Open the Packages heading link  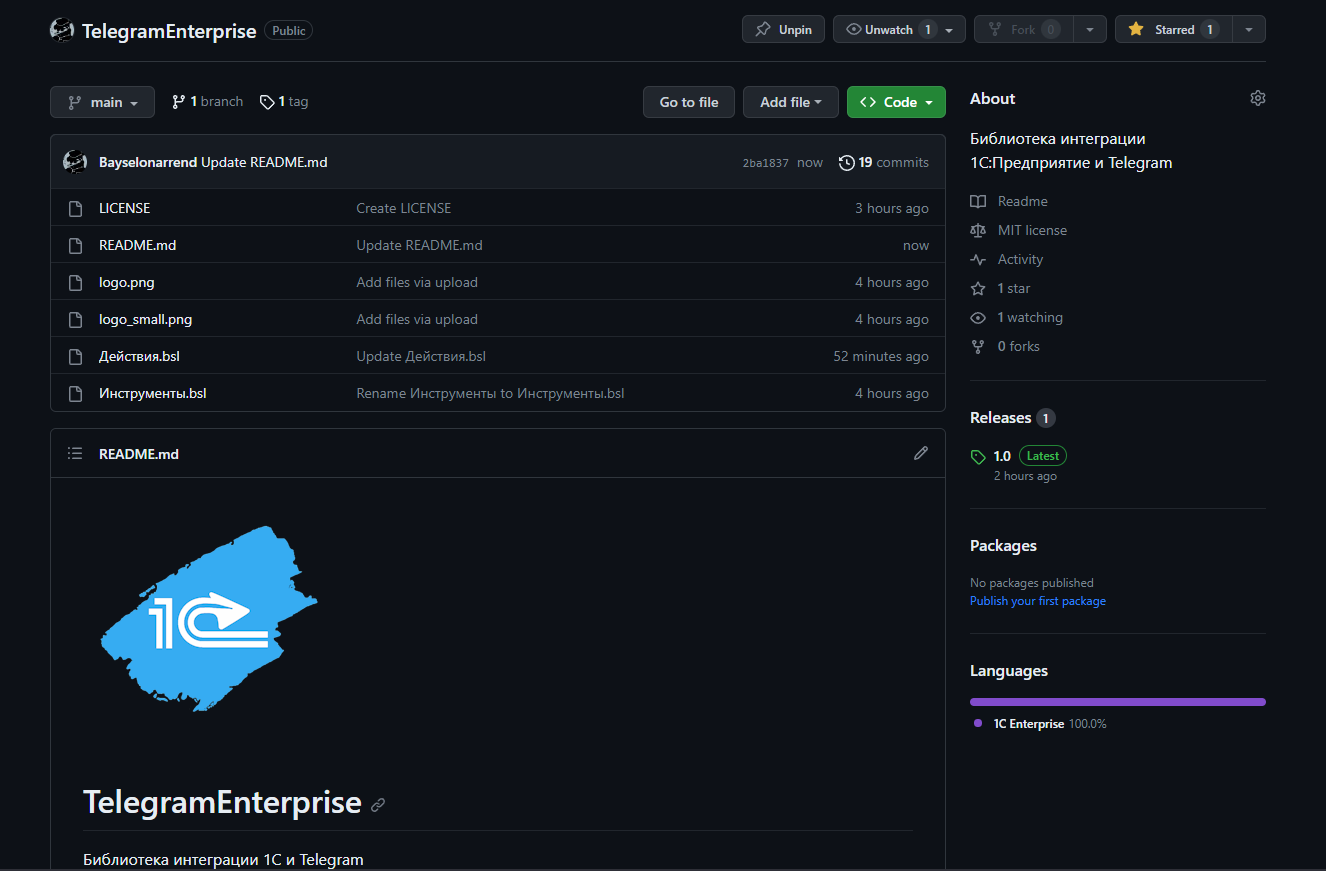click(x=1003, y=546)
